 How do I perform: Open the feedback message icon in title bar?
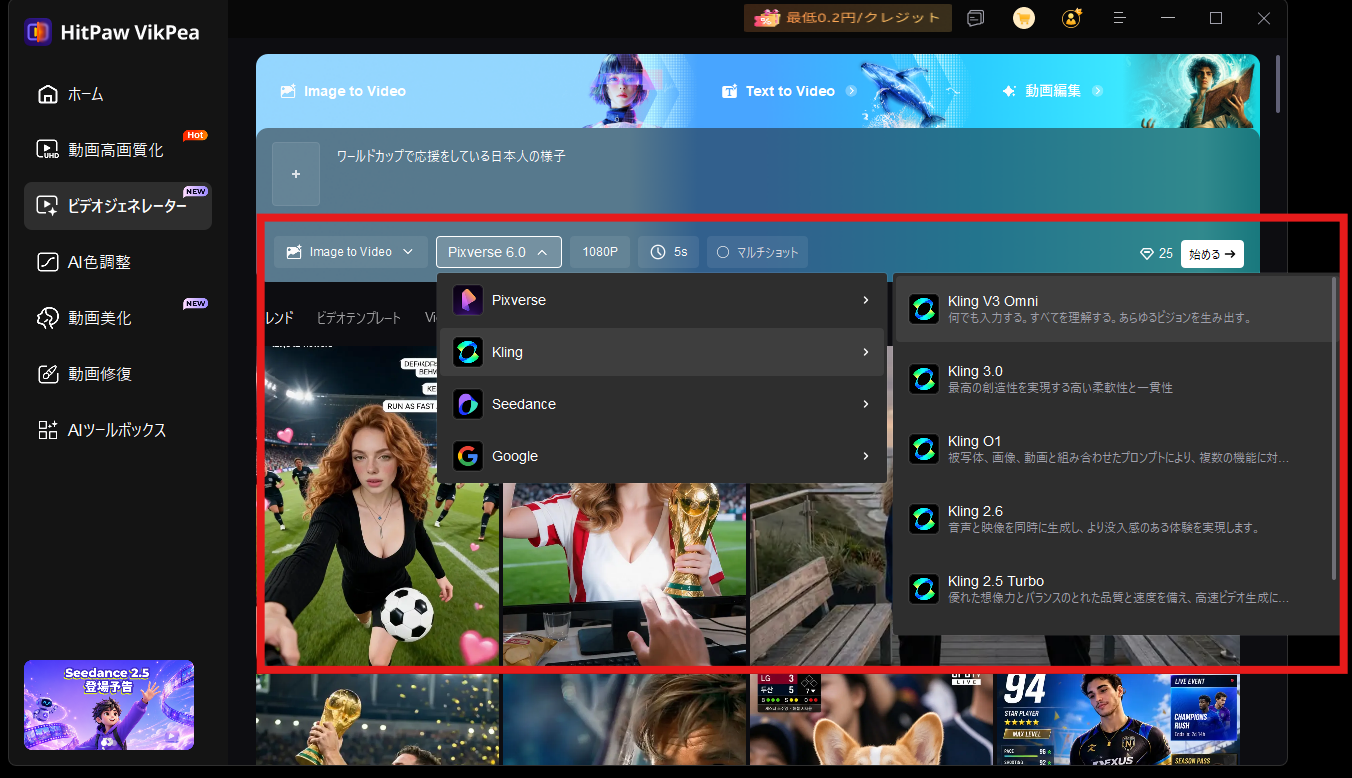click(x=976, y=18)
